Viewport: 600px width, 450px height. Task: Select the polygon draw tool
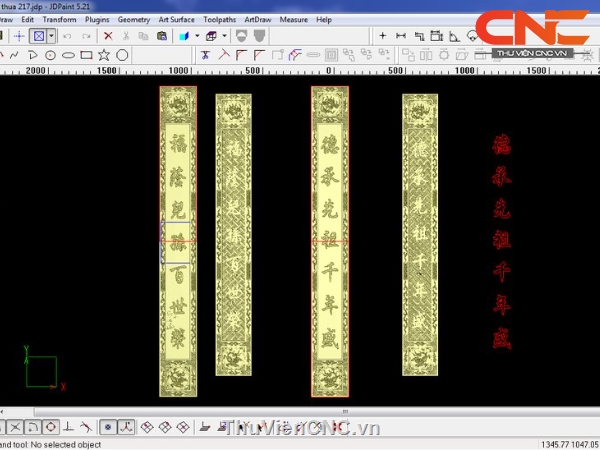(122, 55)
